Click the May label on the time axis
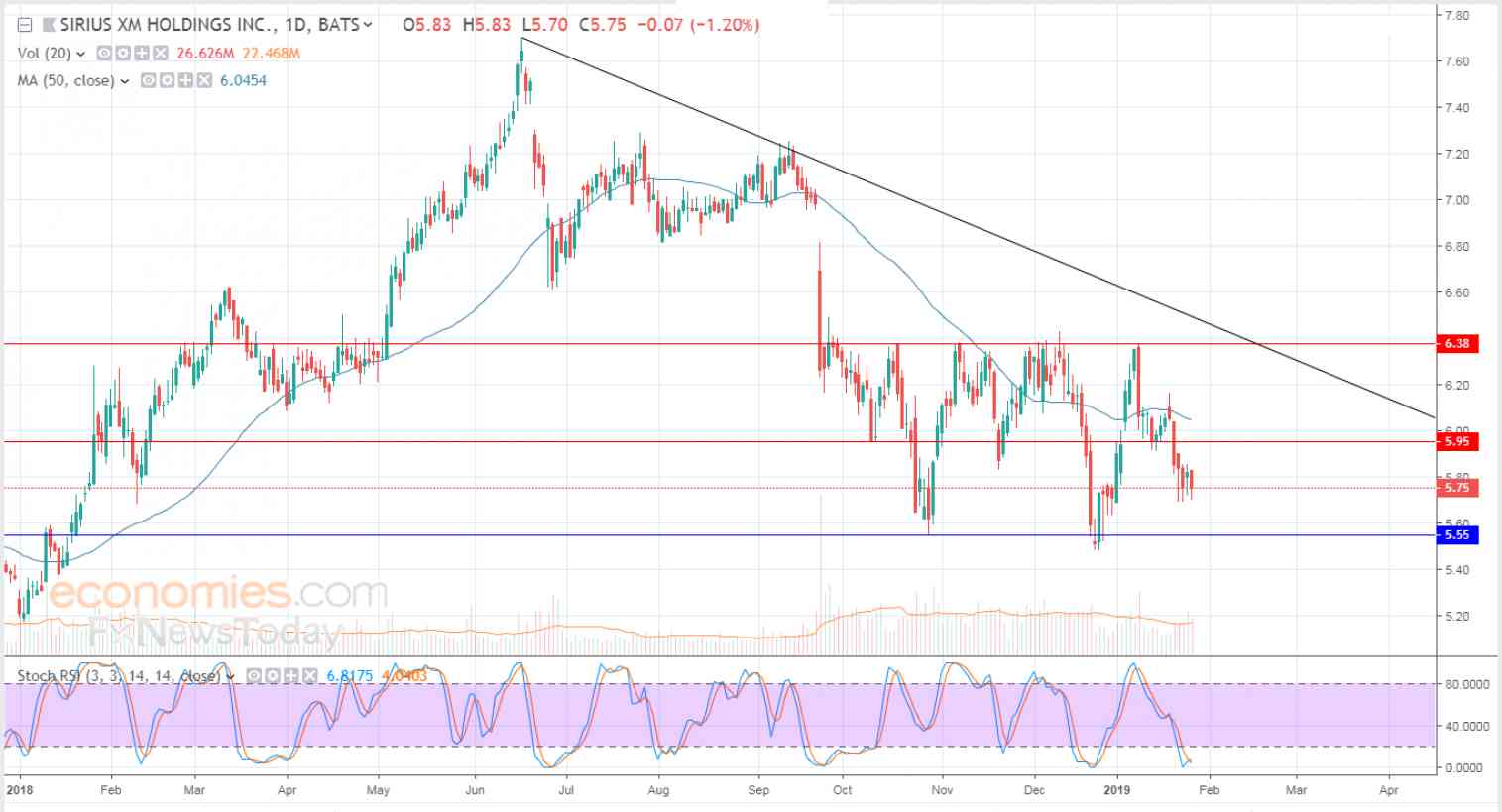This screenshot has height=812, width=1502. (x=378, y=791)
